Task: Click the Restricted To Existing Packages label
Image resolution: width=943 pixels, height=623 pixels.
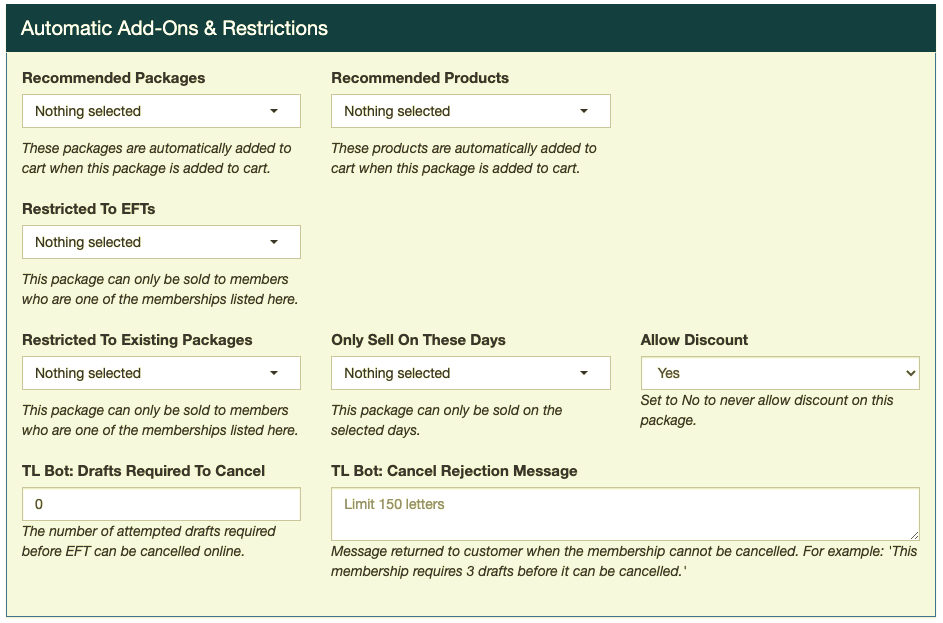Action: [x=137, y=340]
